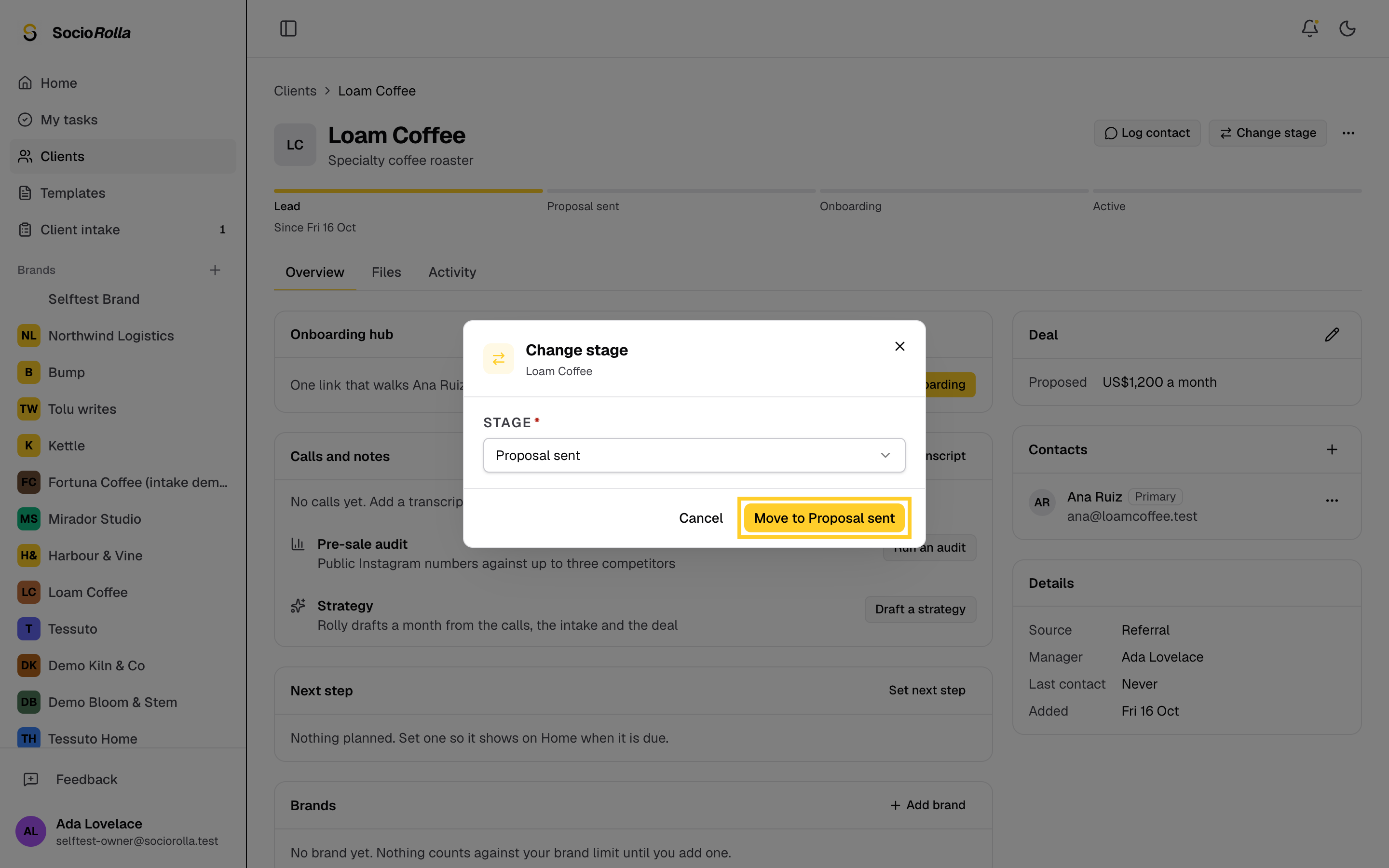Open the notifications bell
The height and width of the screenshot is (868, 1389).
(1309, 29)
